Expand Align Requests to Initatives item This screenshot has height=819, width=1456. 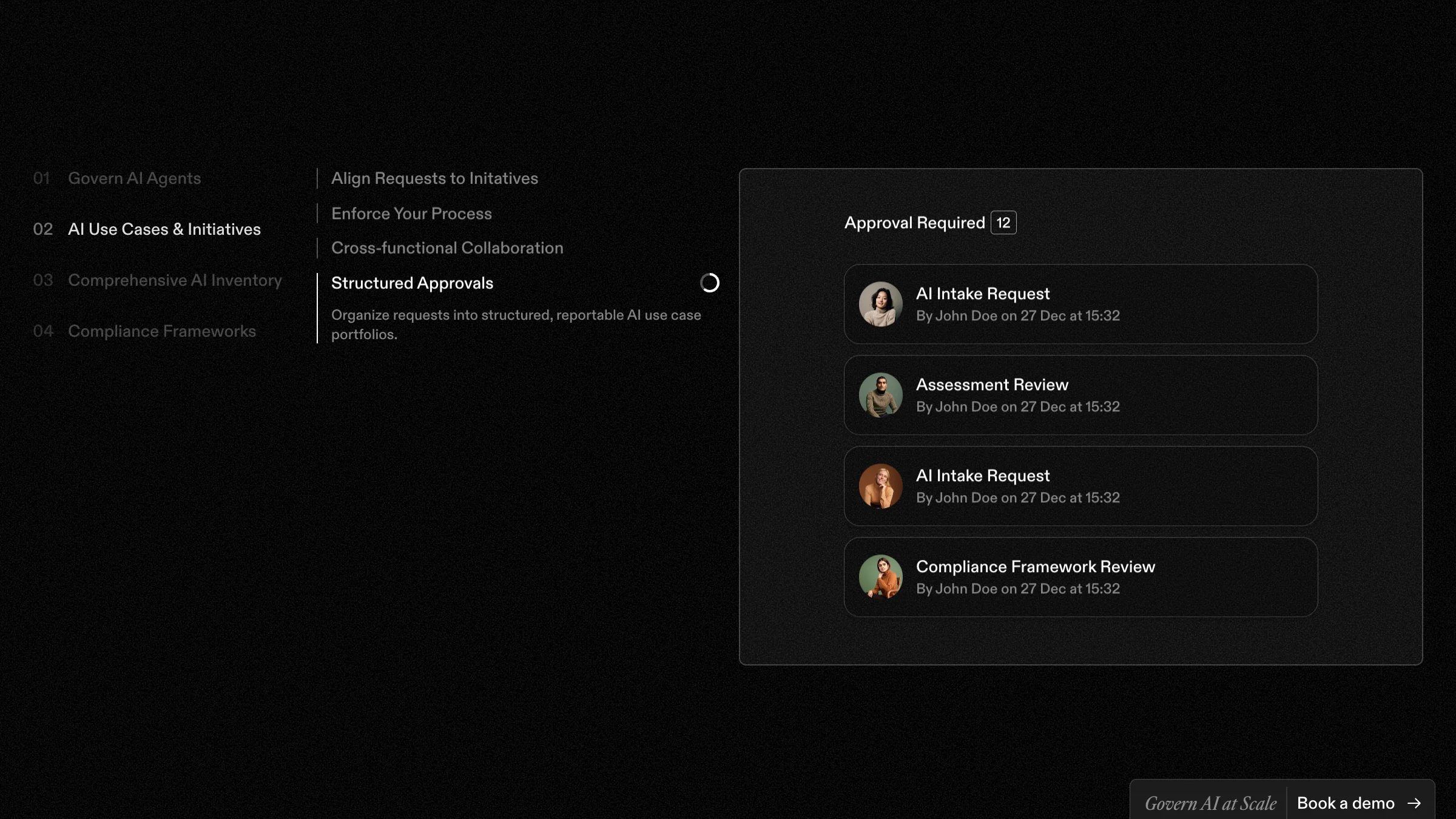(x=434, y=178)
